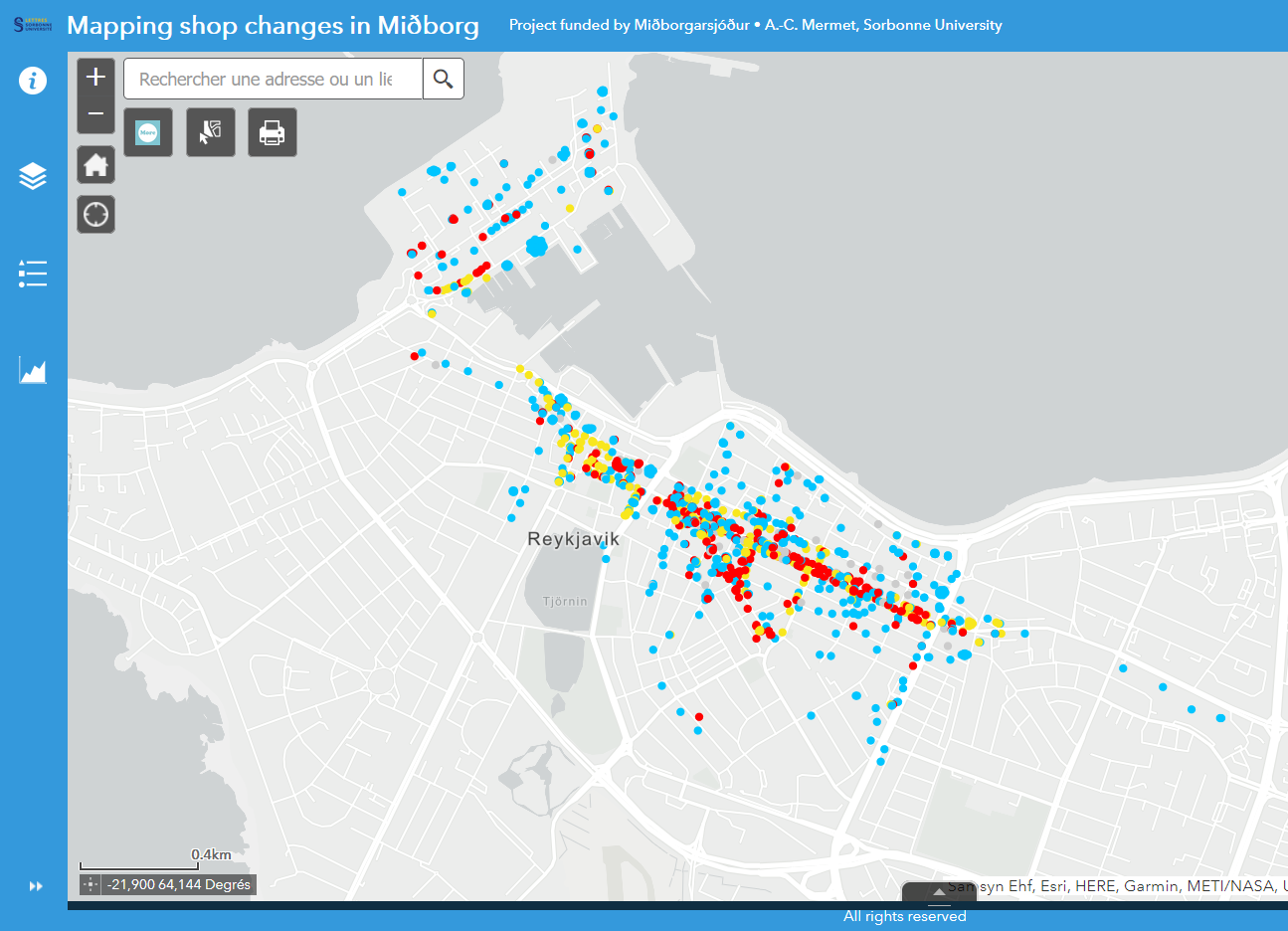
Task: Expand the collapsed sidebar with the double arrows
Action: (36, 884)
